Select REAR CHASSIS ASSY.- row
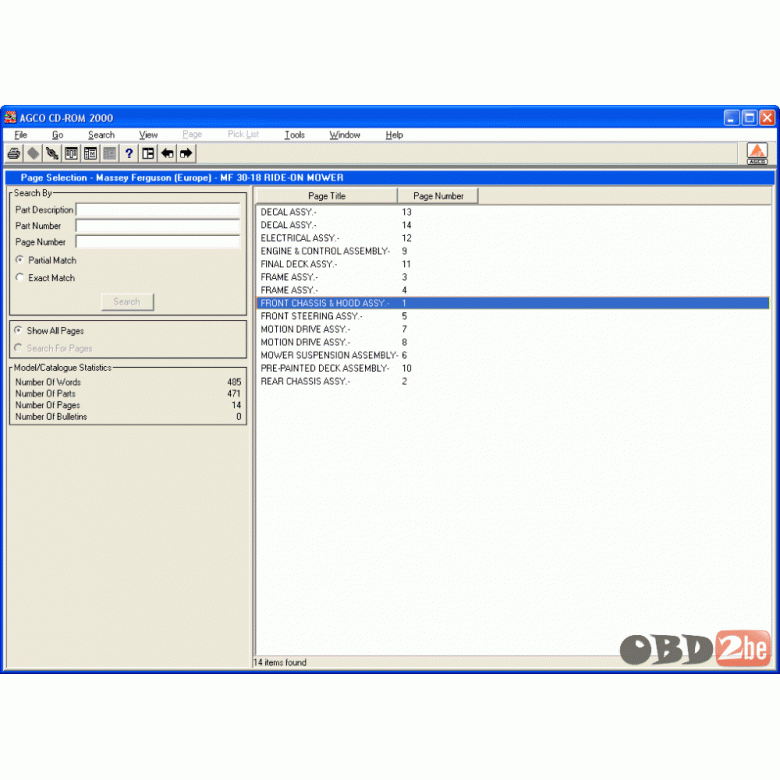This screenshot has width=780, height=780. pyautogui.click(x=513, y=382)
